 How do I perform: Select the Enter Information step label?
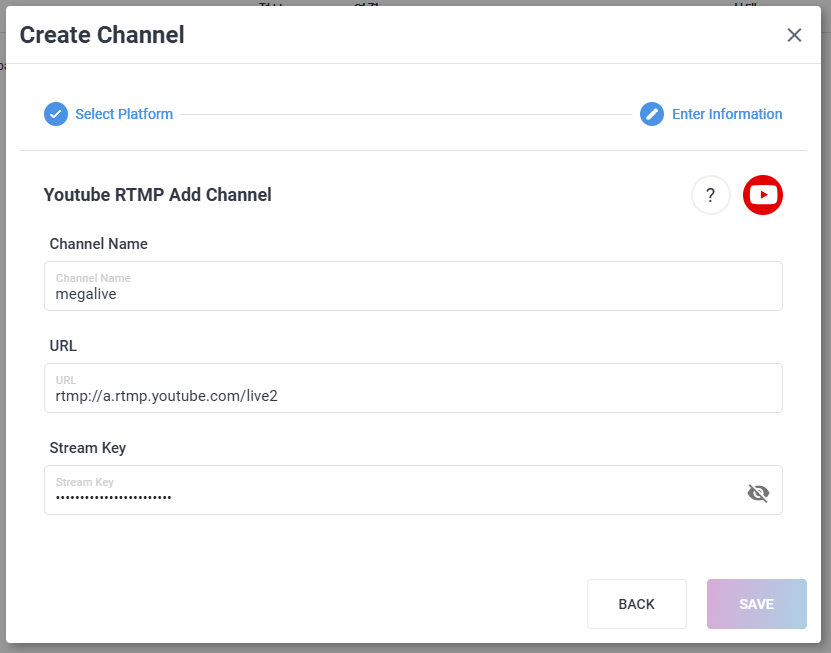pos(727,114)
